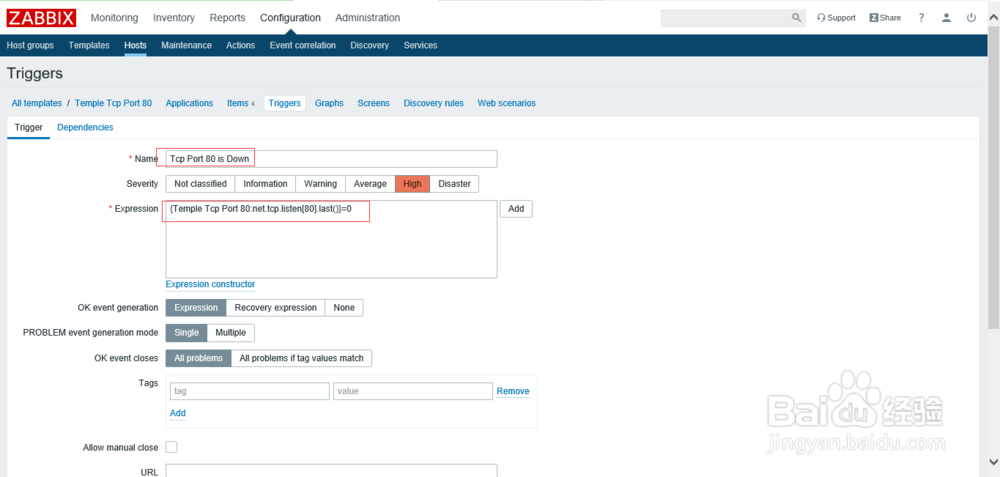
Task: Set OK event generation to None
Action: (x=344, y=307)
